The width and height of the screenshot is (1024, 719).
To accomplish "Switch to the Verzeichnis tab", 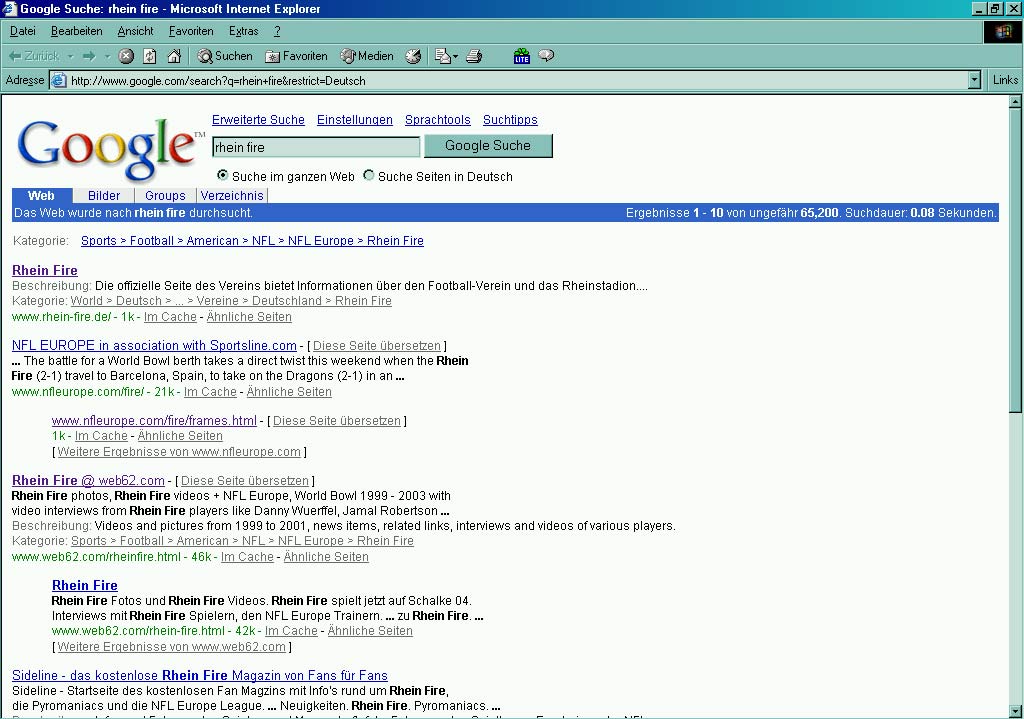I will [232, 195].
